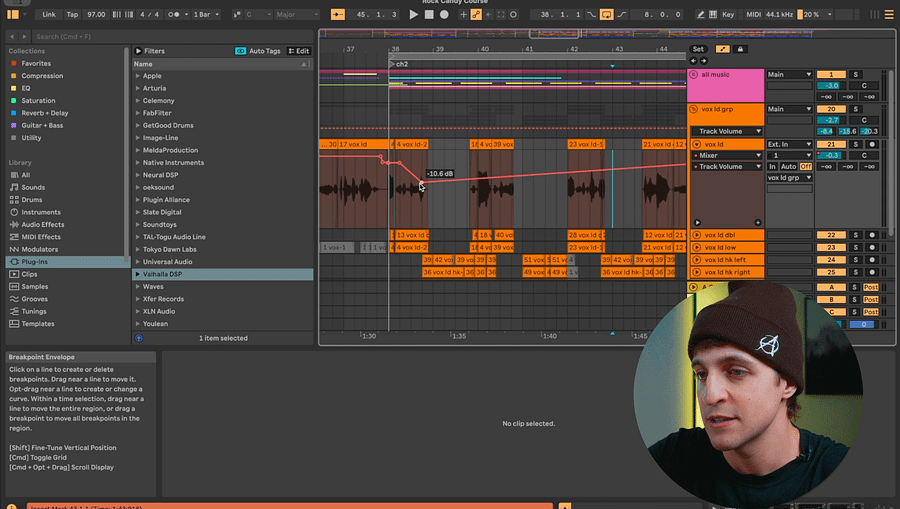Click the Session Record circle icon

click(x=513, y=14)
